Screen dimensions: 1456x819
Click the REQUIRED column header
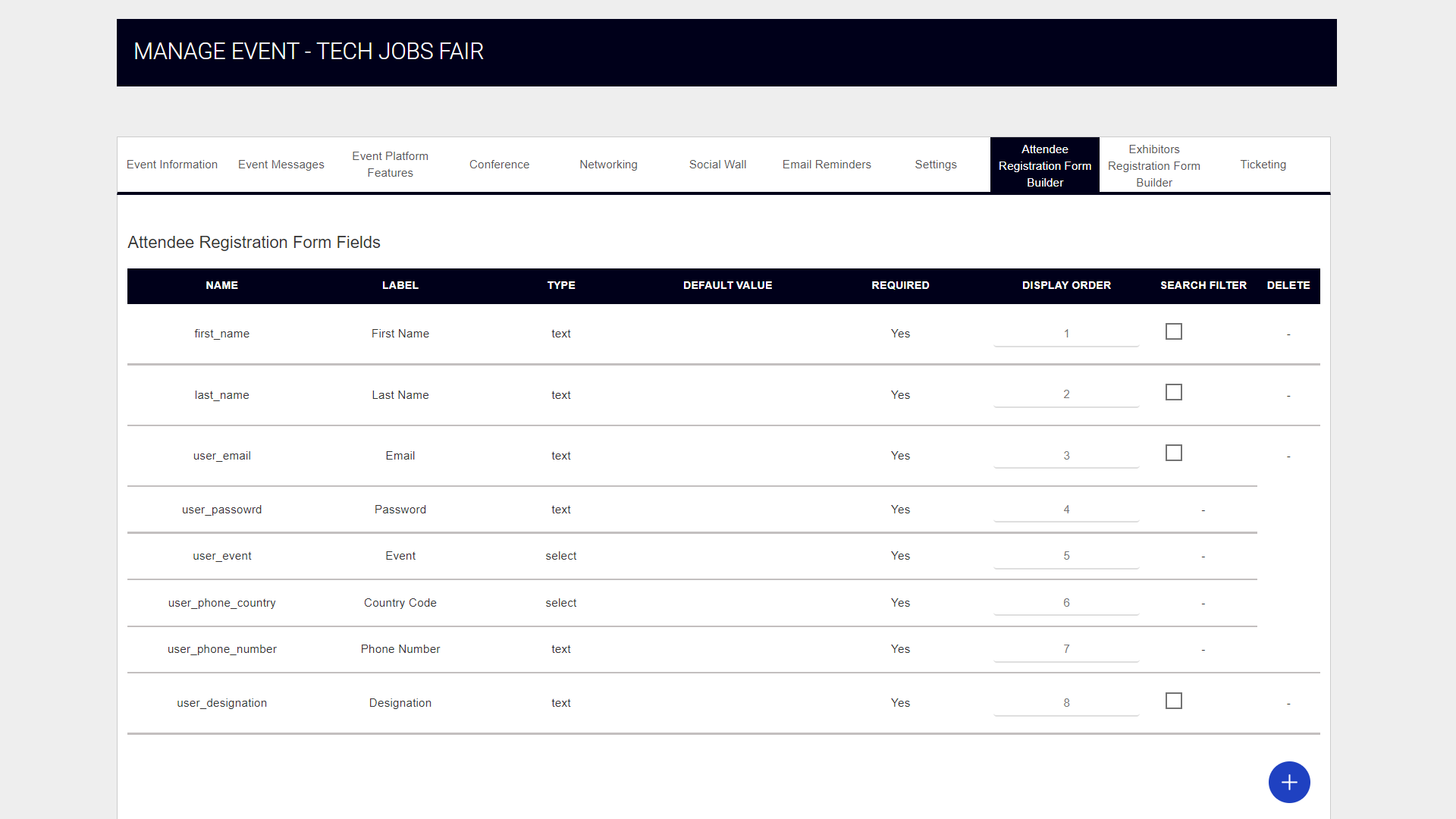900,285
